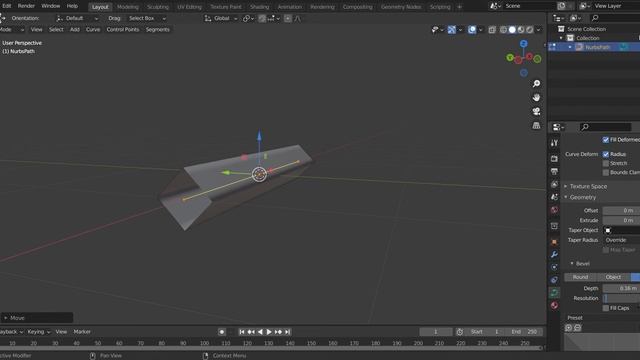The width and height of the screenshot is (640, 360).
Task: Select wireframe viewport shading
Action: (504, 30)
